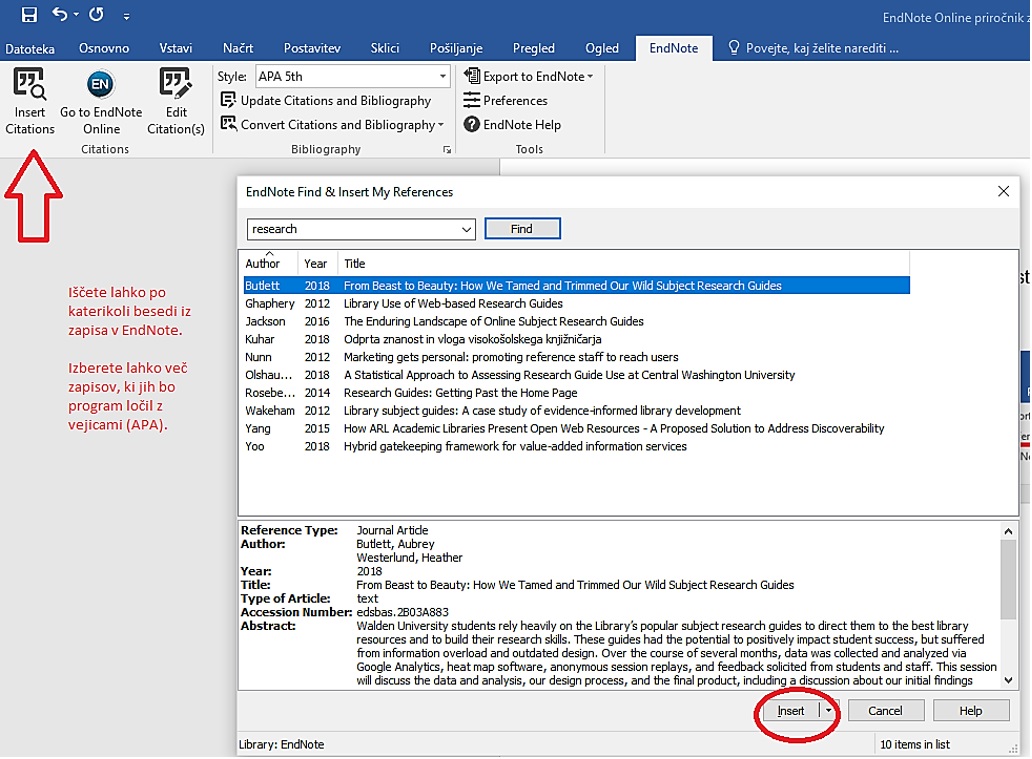Select the Ghaphery 2012 reference row

point(576,303)
